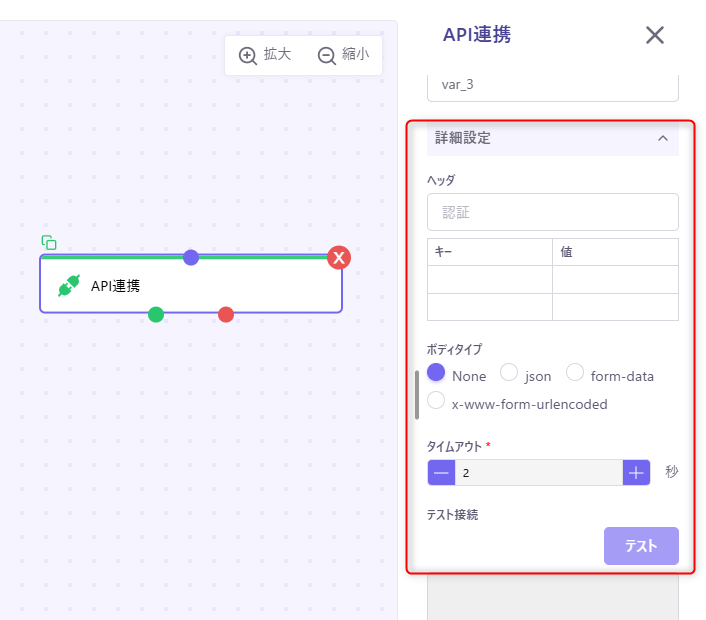Decrease the timeout with minus button
Image resolution: width=706 pixels, height=620 pixels.
[x=441, y=472]
